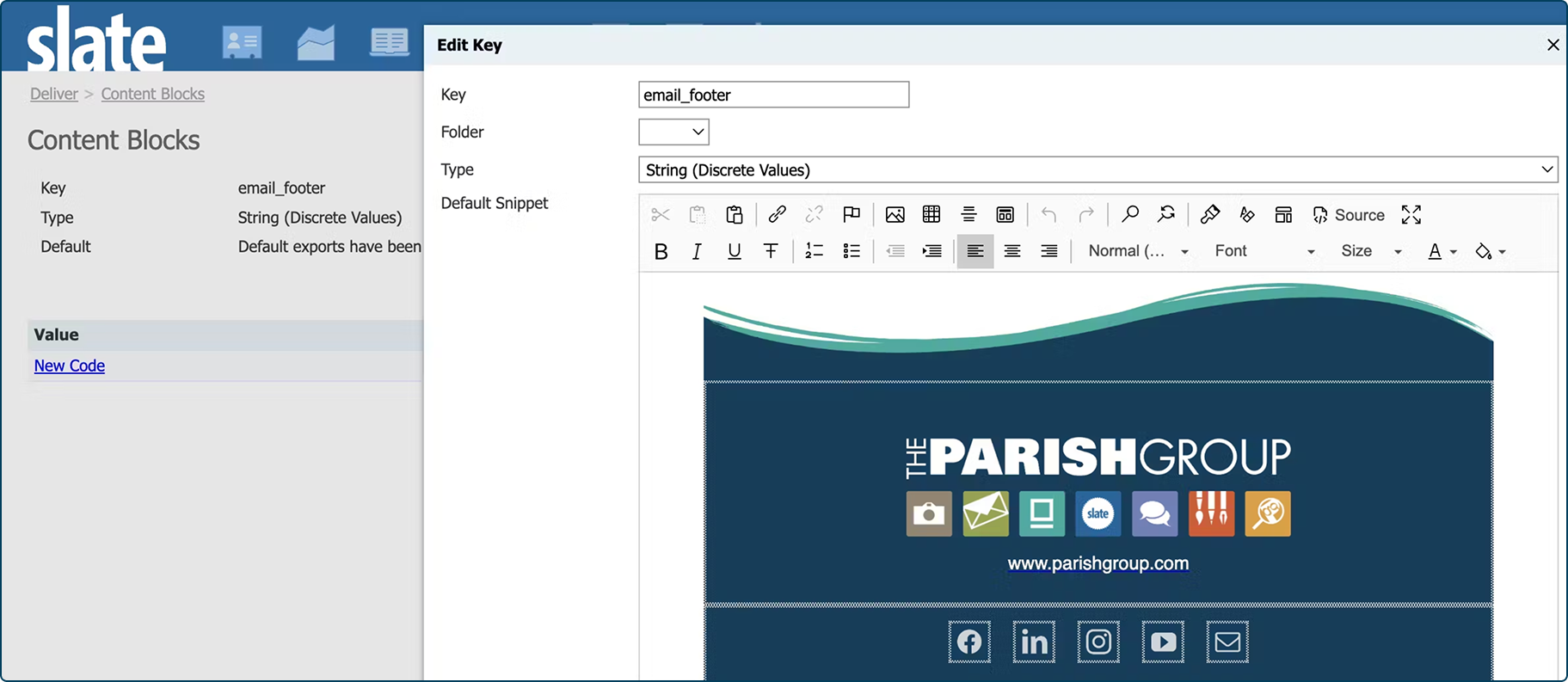Open the Folder dropdown
Image resolution: width=1568 pixels, height=682 pixels.
pos(673,132)
